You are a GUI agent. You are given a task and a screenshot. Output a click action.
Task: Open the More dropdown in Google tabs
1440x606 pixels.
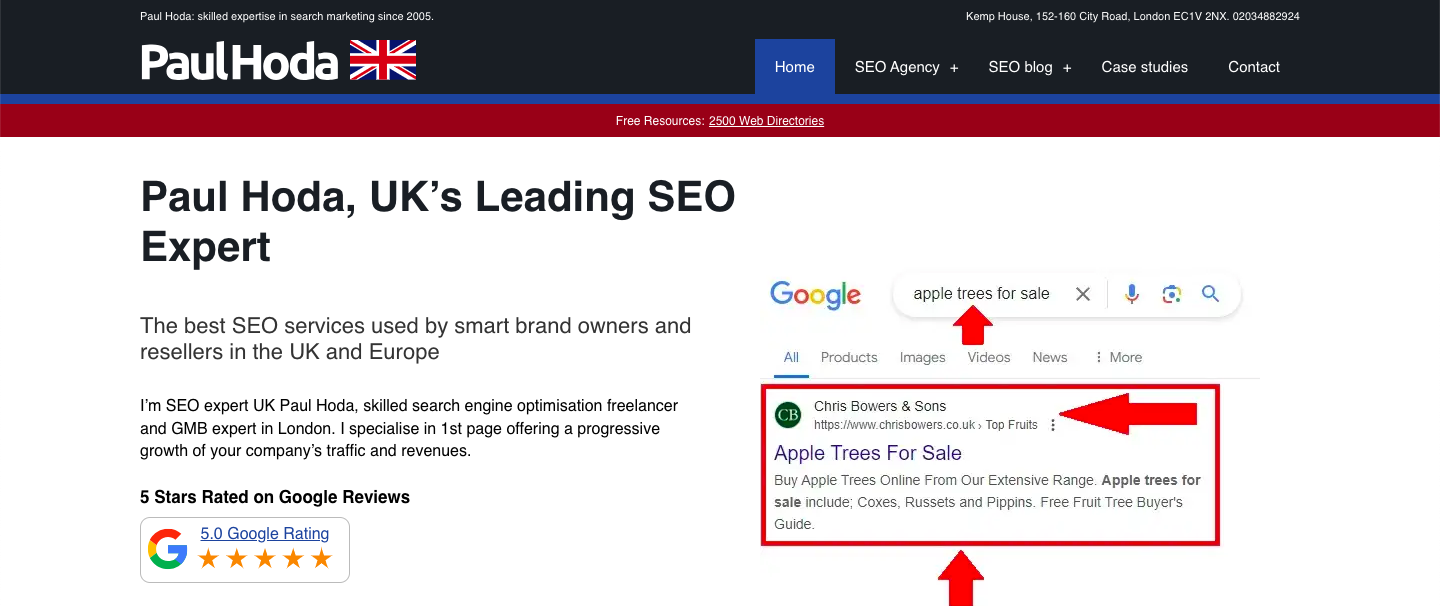point(1118,357)
